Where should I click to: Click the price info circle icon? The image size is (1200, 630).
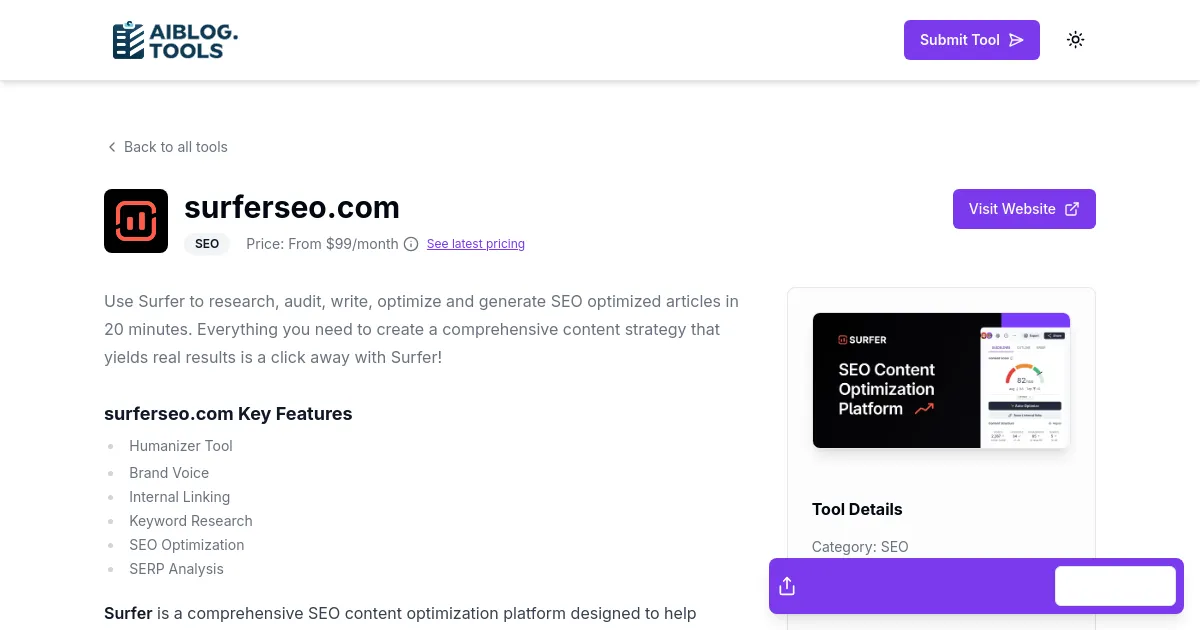tap(411, 244)
